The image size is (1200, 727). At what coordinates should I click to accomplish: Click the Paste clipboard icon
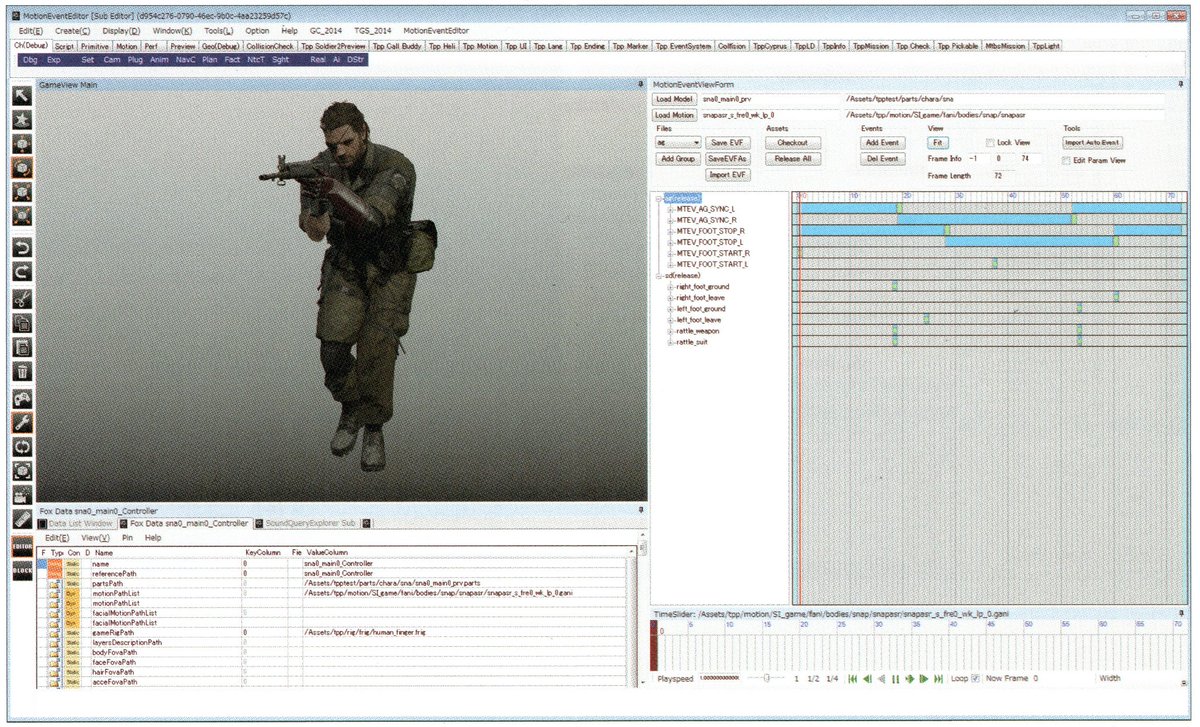pyautogui.click(x=22, y=347)
